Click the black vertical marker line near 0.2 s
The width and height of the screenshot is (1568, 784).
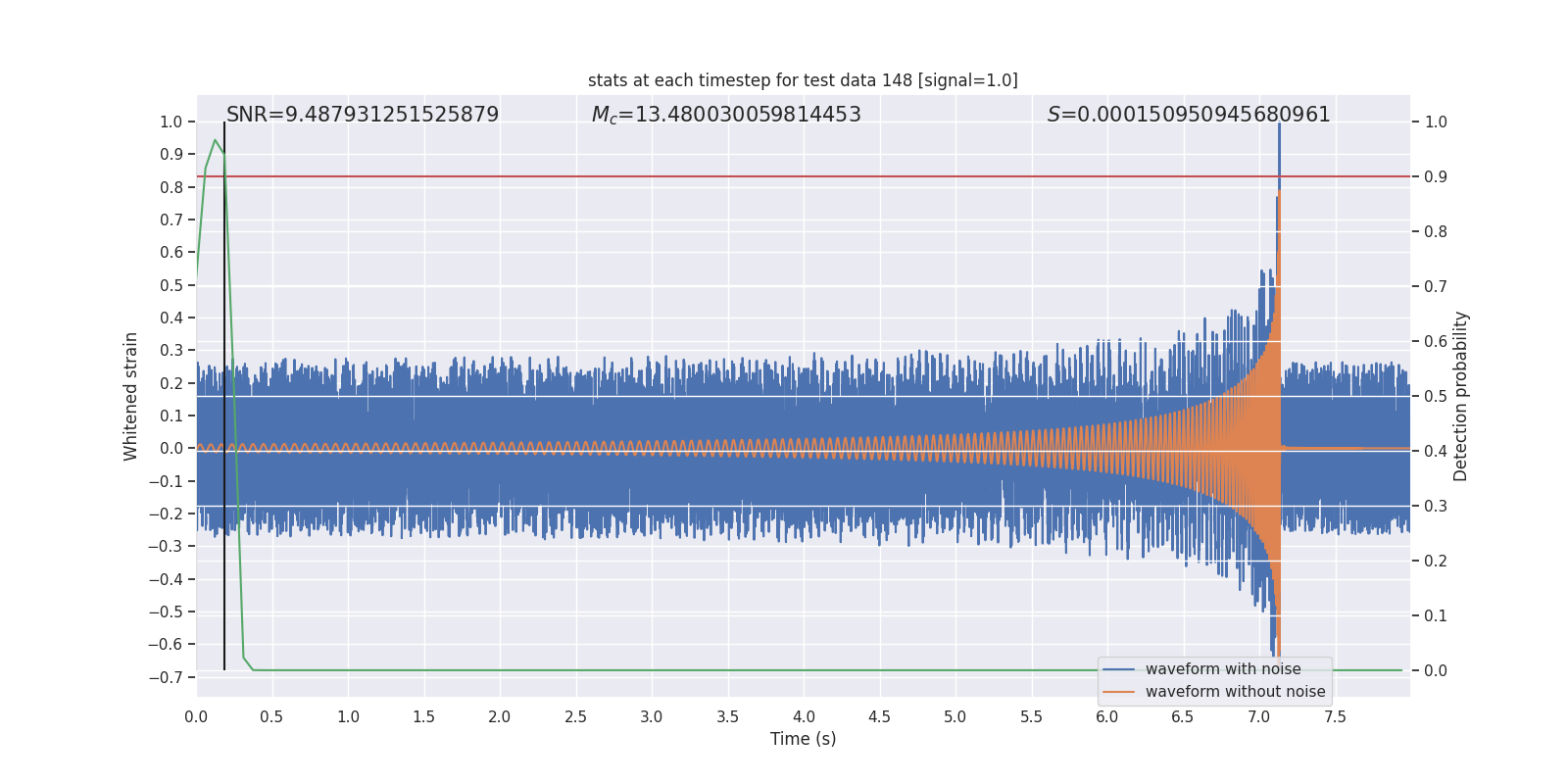(224, 396)
